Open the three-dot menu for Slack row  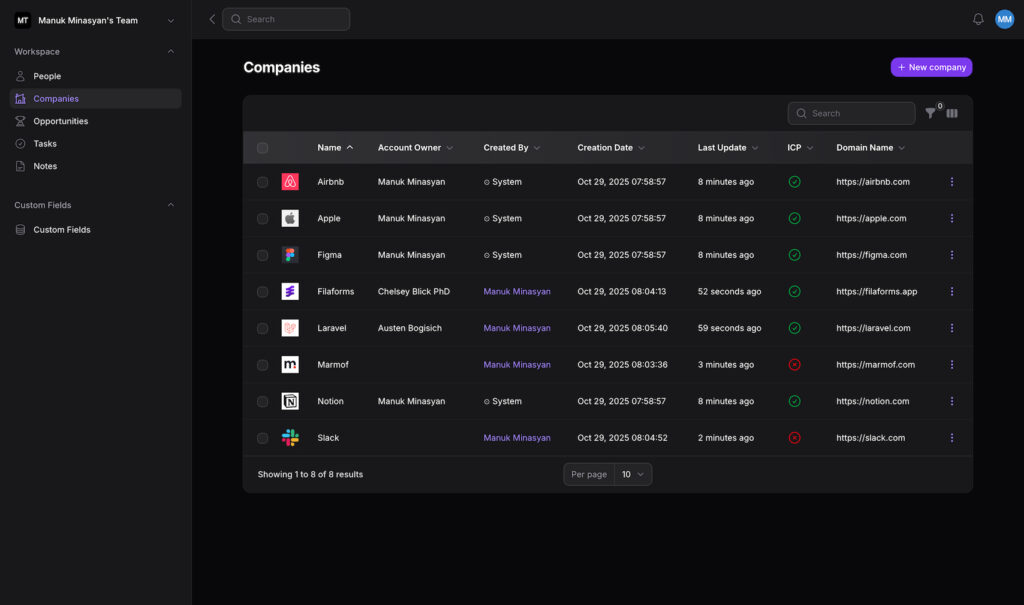tap(951, 438)
